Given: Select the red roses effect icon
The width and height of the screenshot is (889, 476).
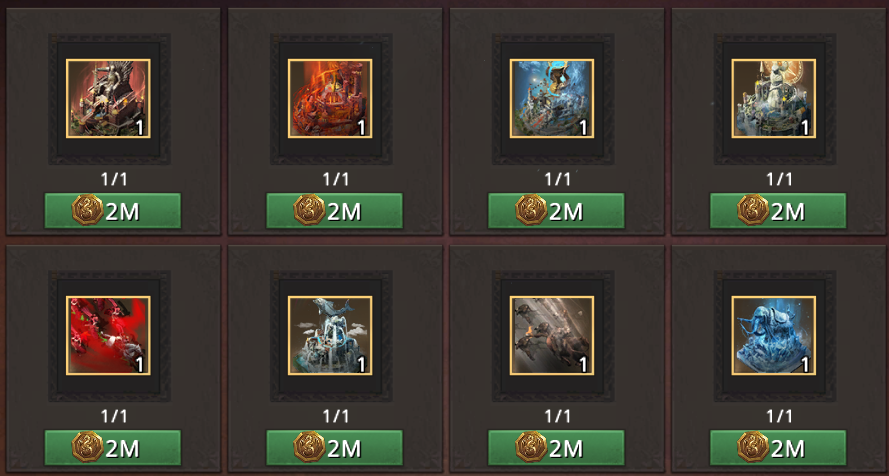Looking at the screenshot, I should [x=108, y=335].
